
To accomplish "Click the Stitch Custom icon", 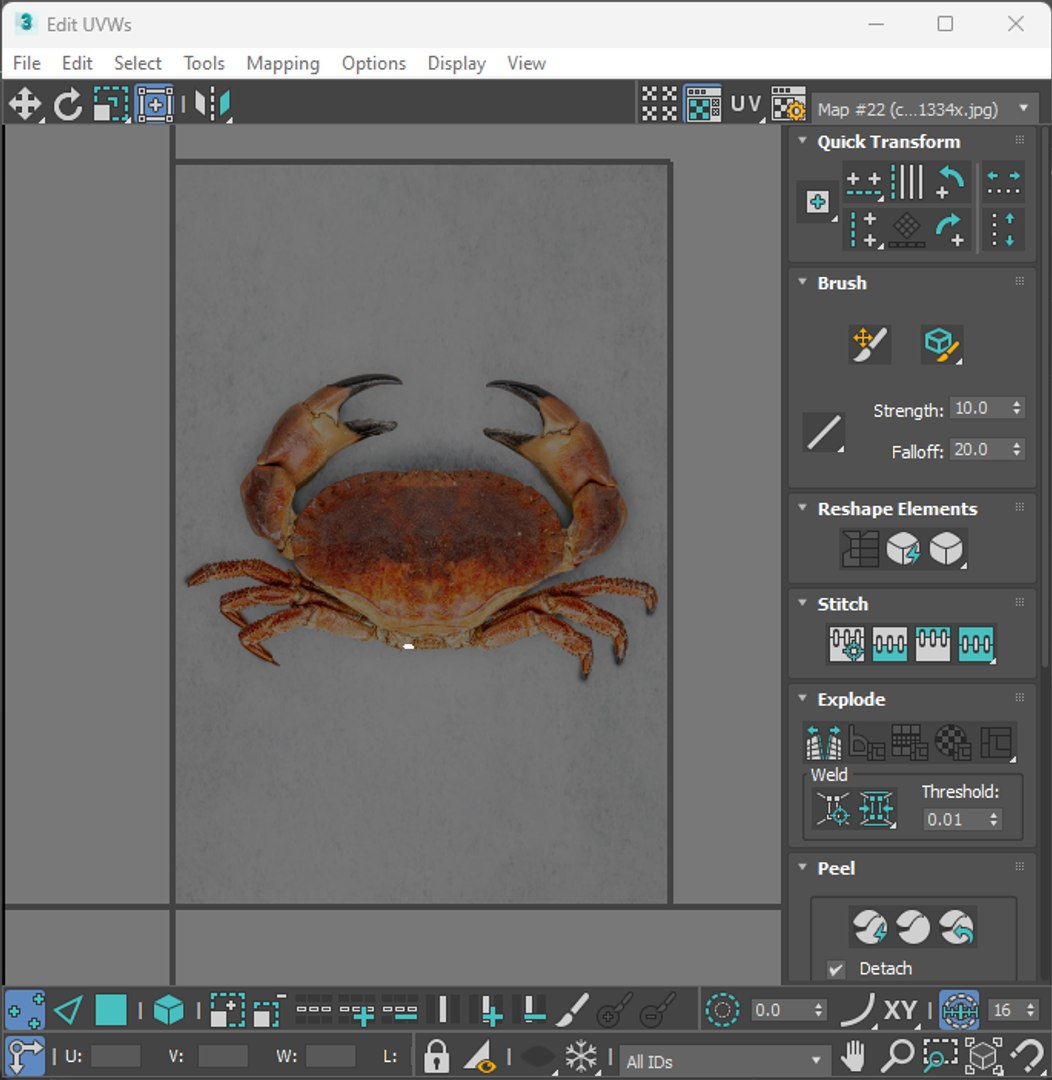I will point(976,644).
